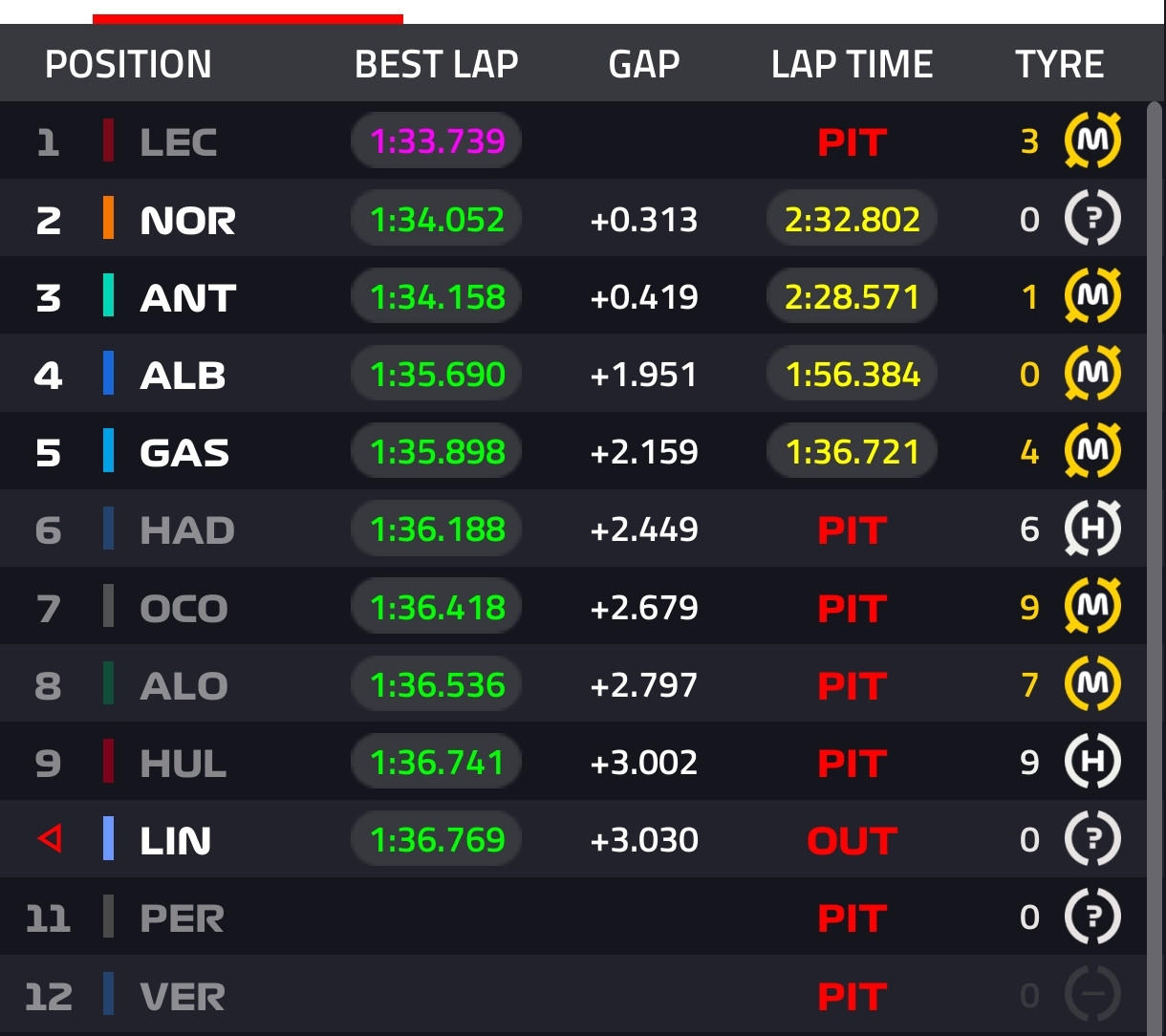Click Norris's unknown tyre icon
Image resolution: width=1166 pixels, height=1036 pixels.
coord(1092,219)
